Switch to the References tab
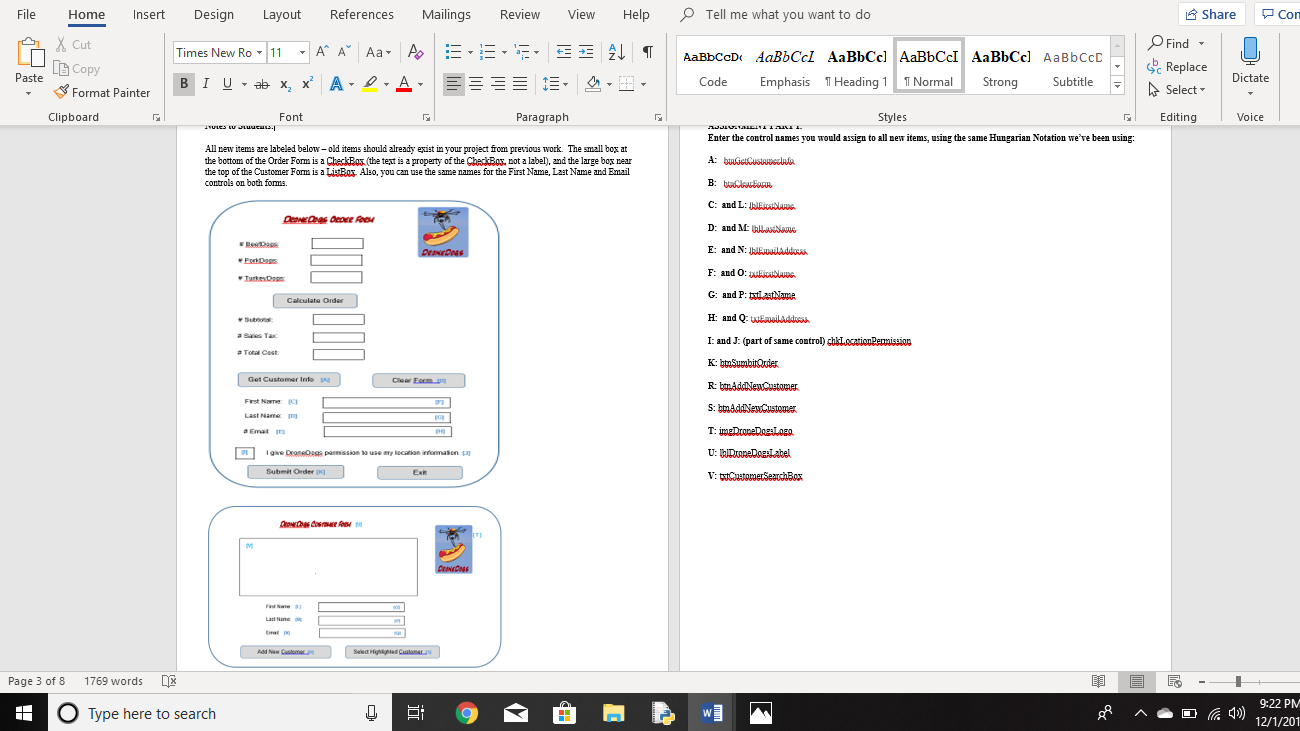This screenshot has height=731, width=1300. [361, 14]
